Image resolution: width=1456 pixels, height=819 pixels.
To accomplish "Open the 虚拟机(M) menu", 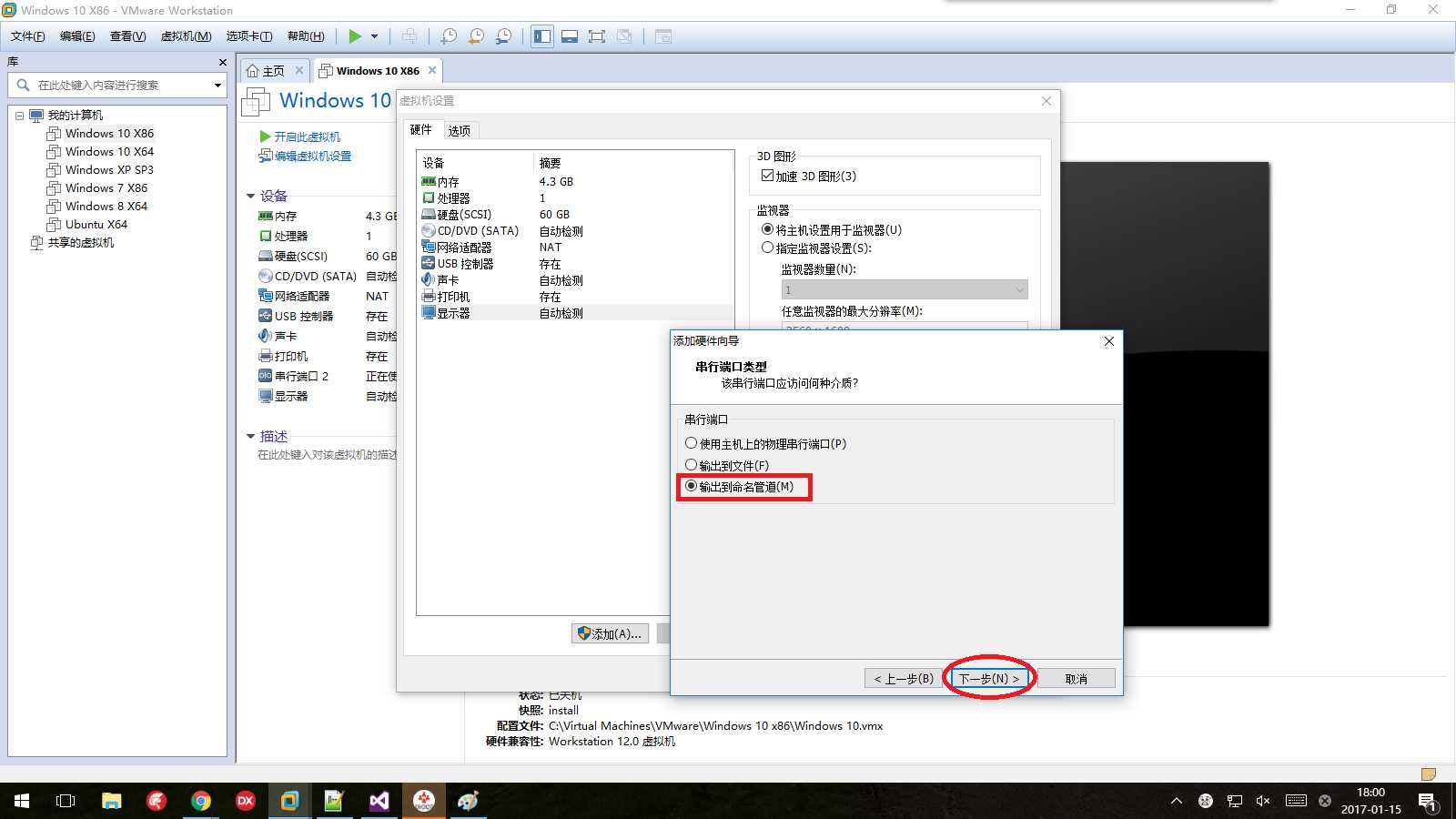I will pos(186,36).
